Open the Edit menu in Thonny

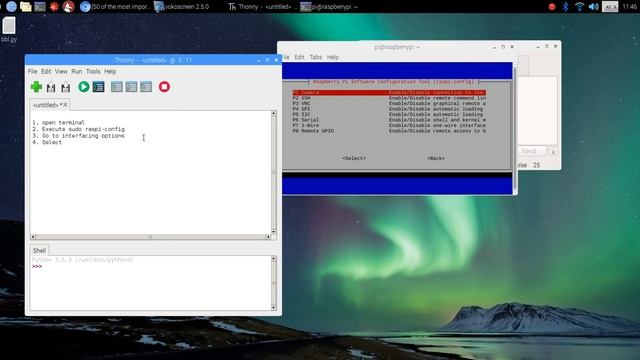click(x=46, y=71)
